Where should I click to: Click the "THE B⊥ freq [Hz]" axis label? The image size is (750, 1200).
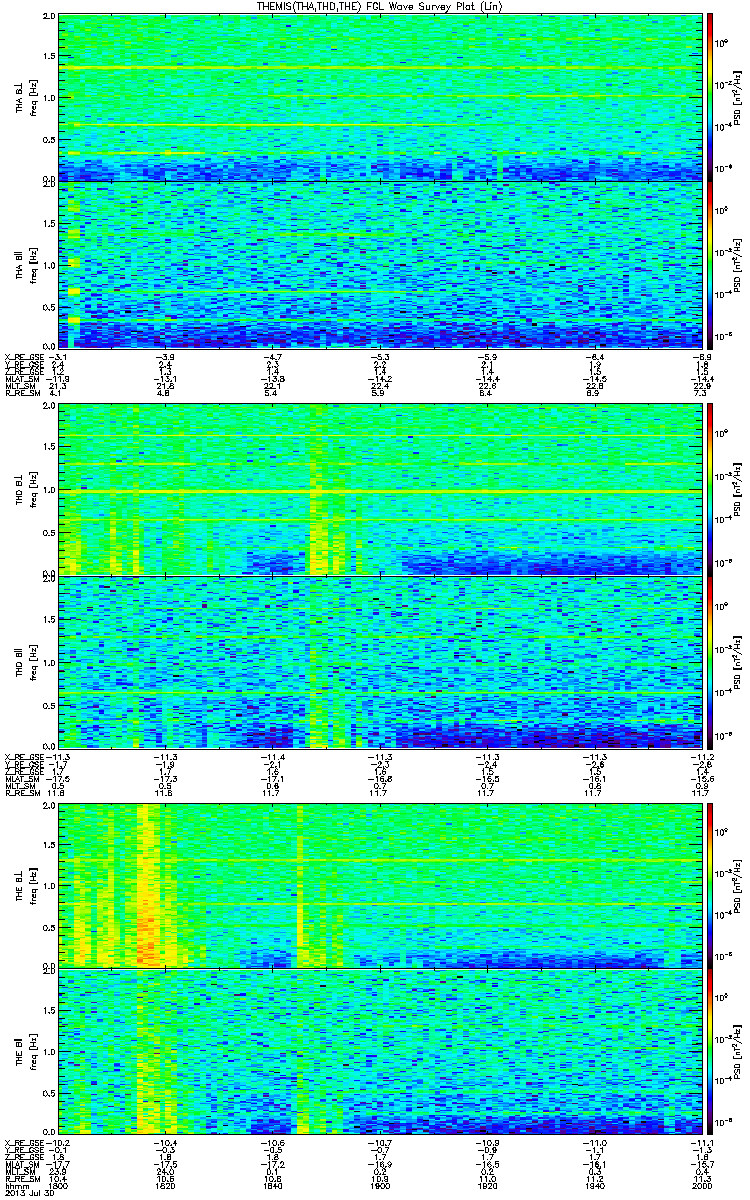pyautogui.click(x=25, y=884)
